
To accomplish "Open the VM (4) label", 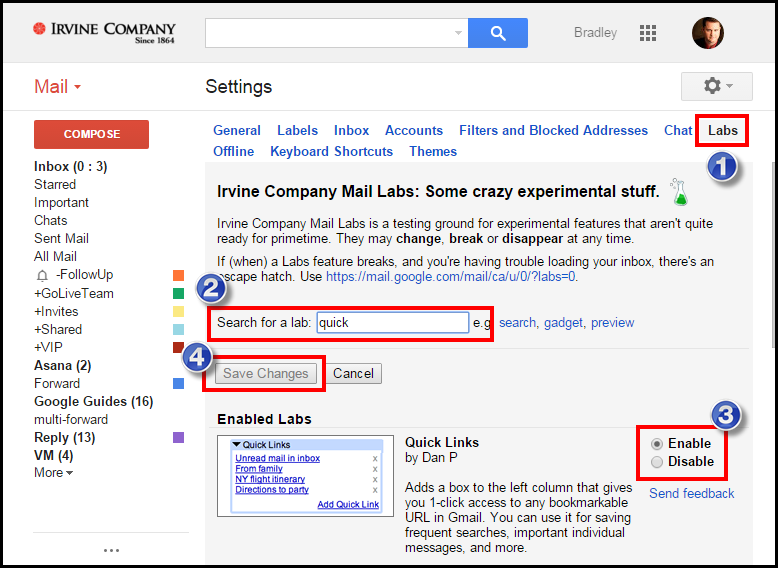I will [x=54, y=455].
